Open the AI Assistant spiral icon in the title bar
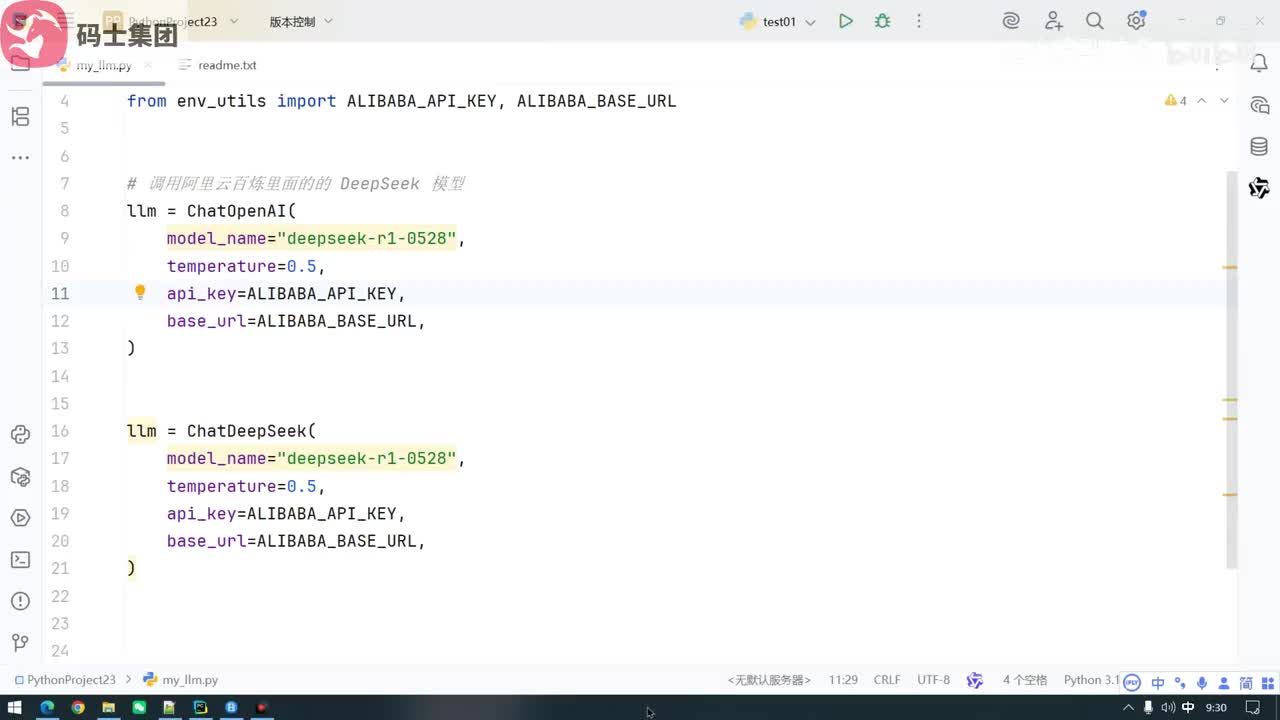This screenshot has width=1280, height=720. click(x=1011, y=21)
